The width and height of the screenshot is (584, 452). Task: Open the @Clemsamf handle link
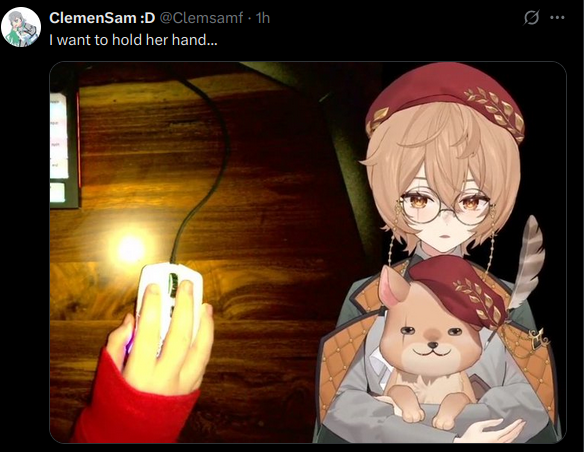click(x=201, y=17)
